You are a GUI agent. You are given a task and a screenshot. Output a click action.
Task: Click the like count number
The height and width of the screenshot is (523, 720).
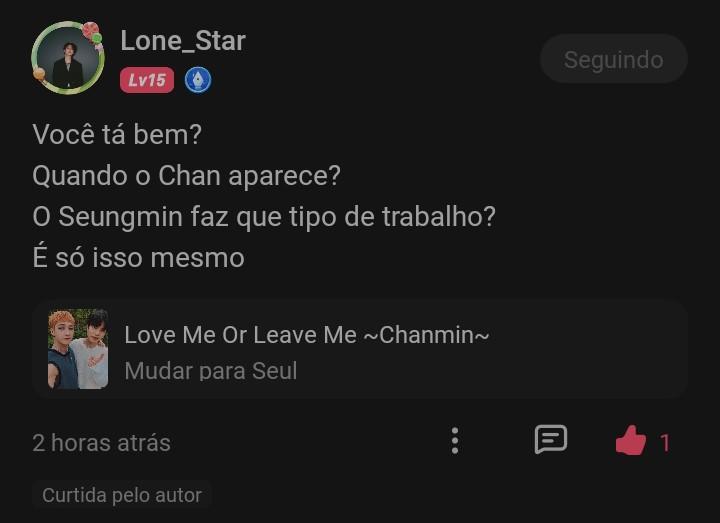tap(665, 442)
